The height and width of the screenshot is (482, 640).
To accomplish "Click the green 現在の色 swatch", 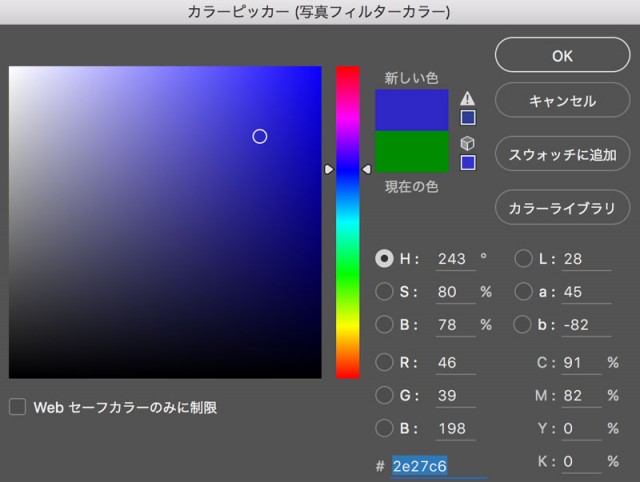I will pos(412,153).
